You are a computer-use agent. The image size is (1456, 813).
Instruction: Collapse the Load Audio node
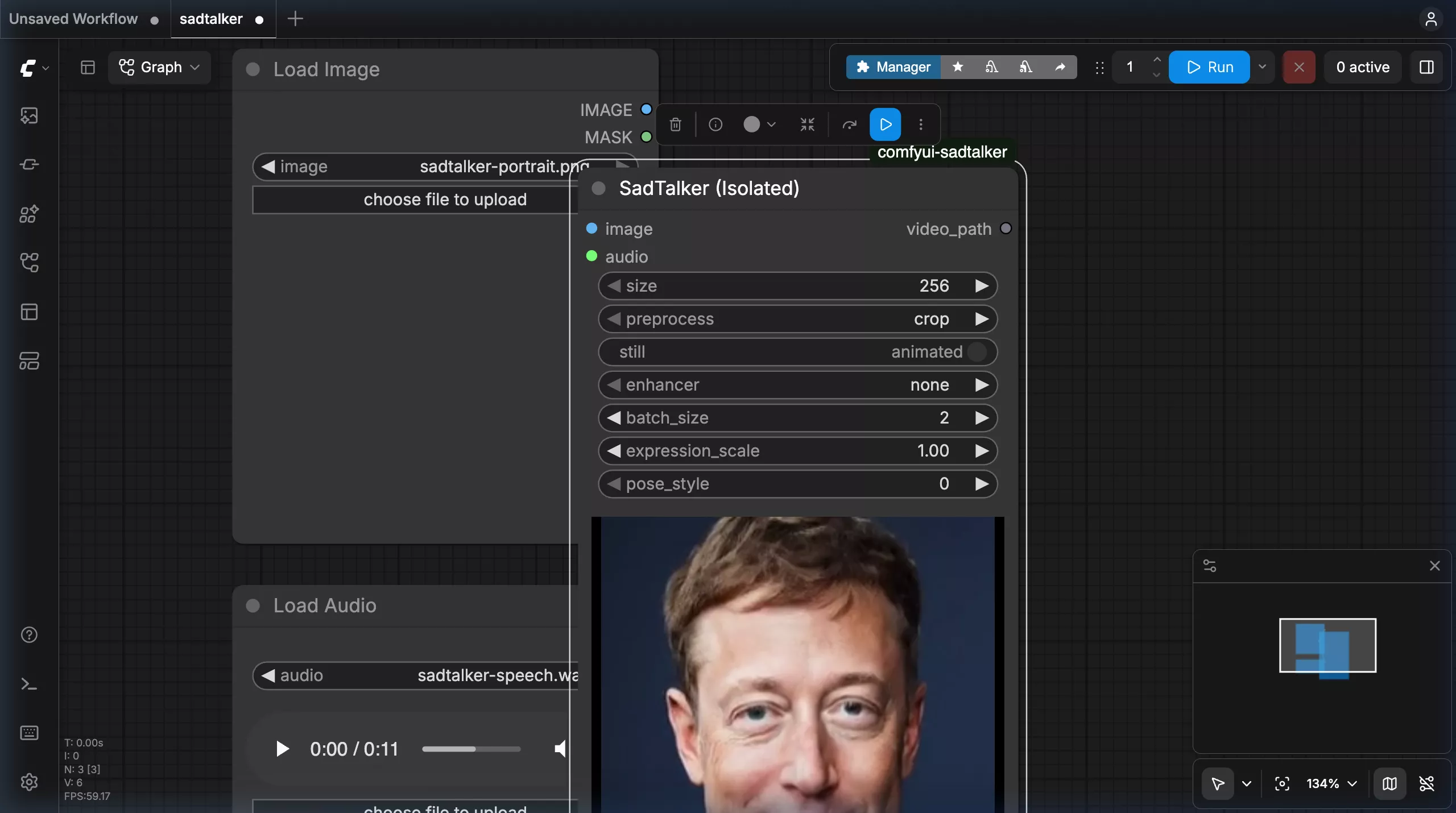[x=253, y=605]
